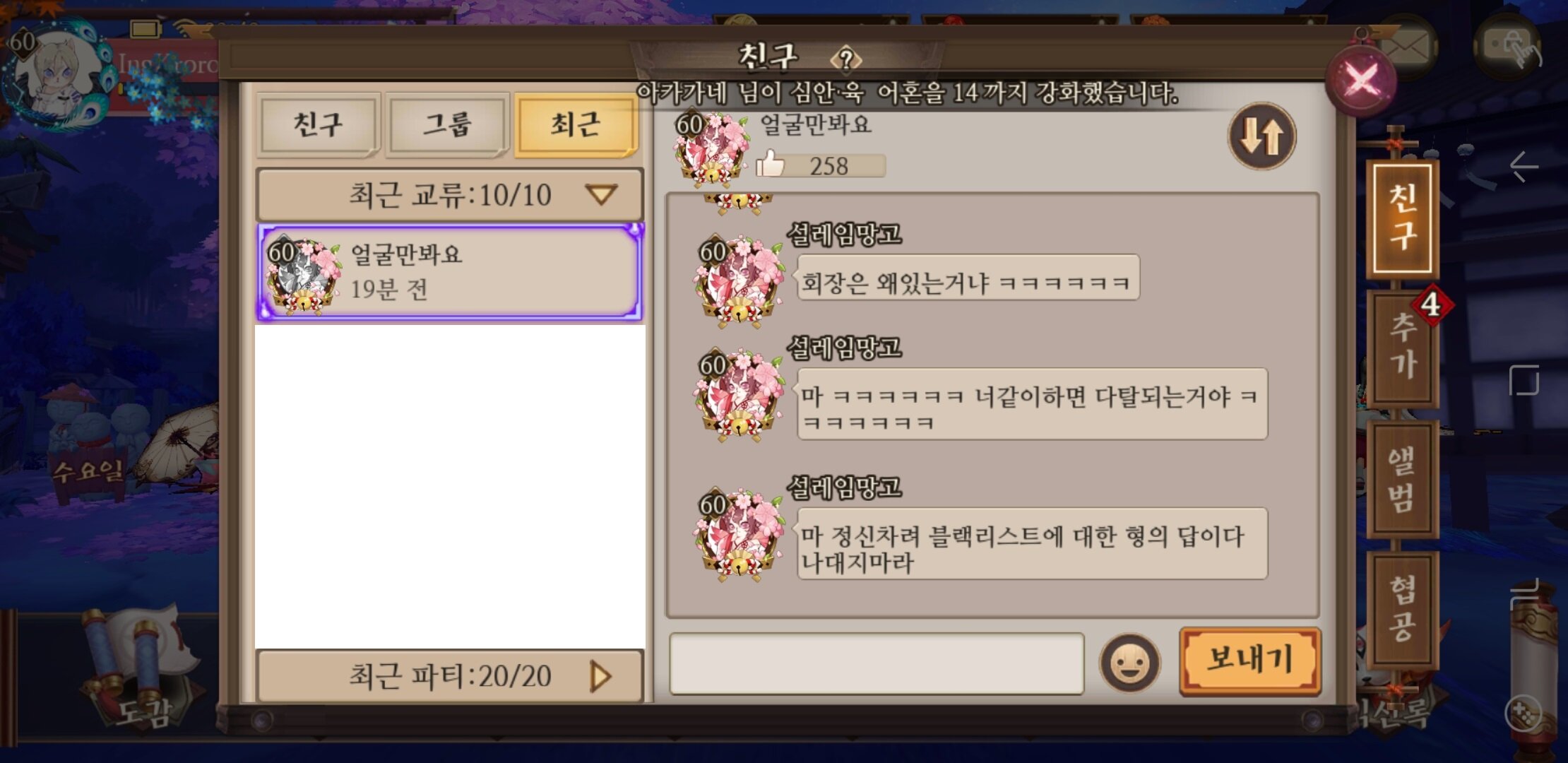Click the swap arrows sort icon
The height and width of the screenshot is (763, 1568).
[x=1261, y=136]
